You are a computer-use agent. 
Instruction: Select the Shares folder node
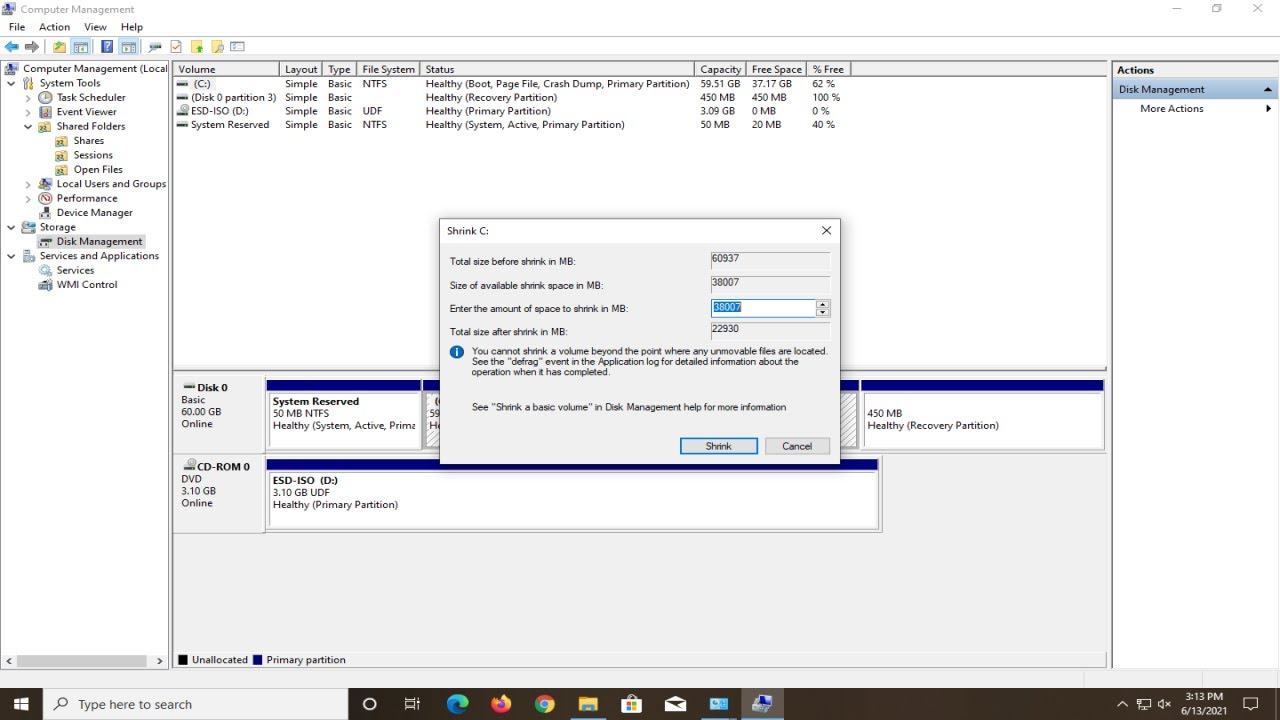pyautogui.click(x=88, y=141)
